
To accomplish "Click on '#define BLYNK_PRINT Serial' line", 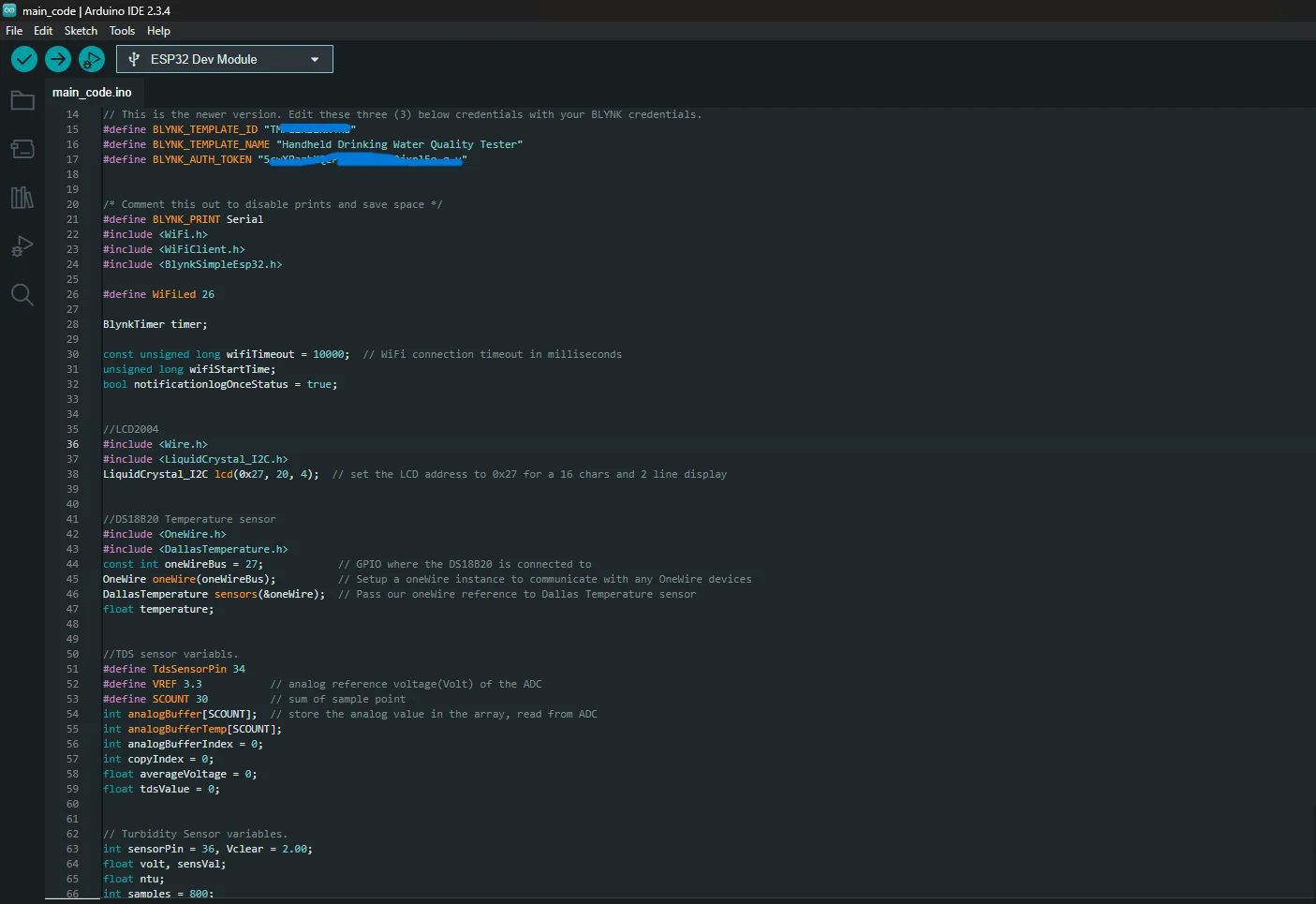I will coord(183,219).
